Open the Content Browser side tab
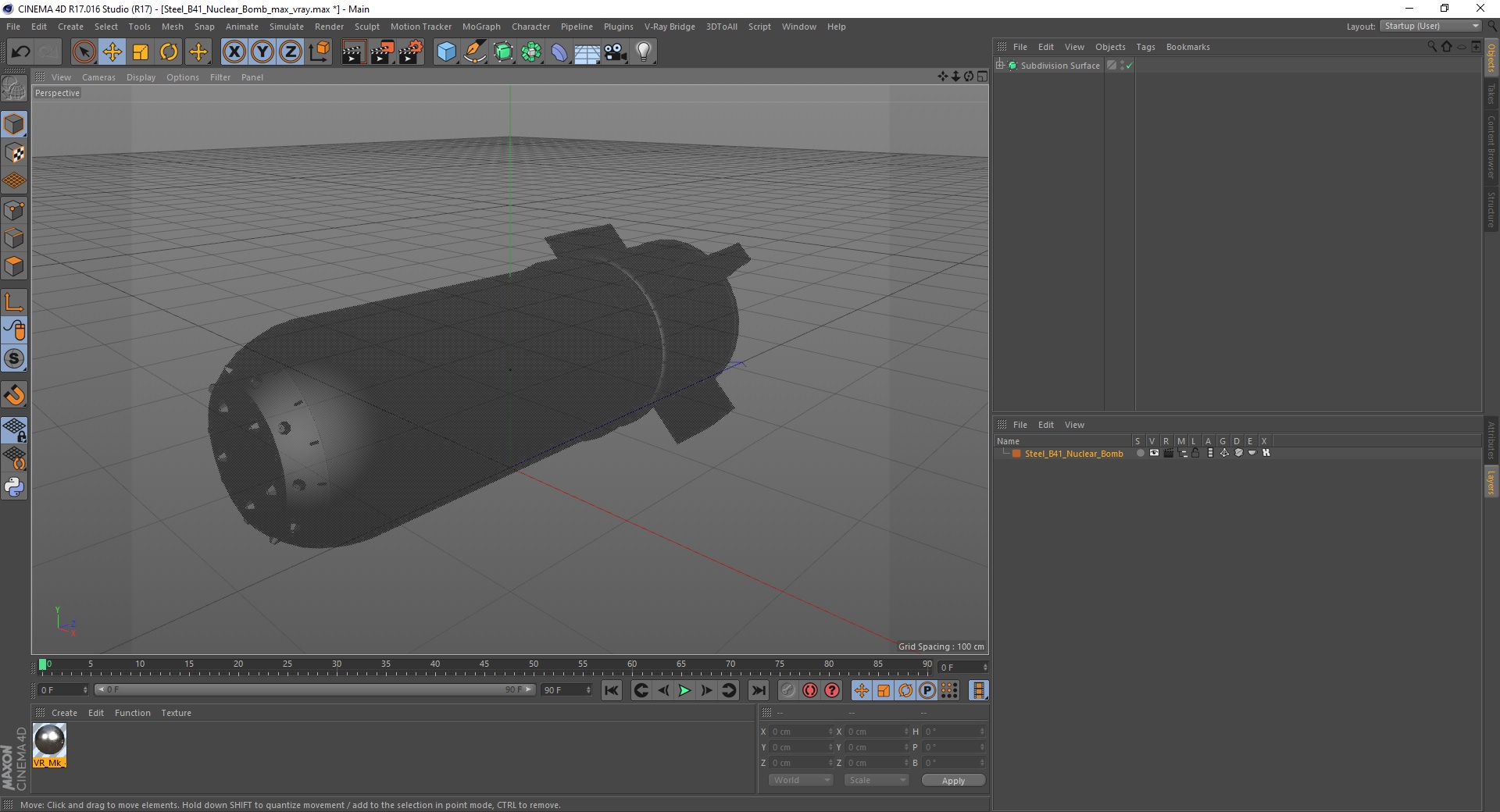 pyautogui.click(x=1491, y=147)
